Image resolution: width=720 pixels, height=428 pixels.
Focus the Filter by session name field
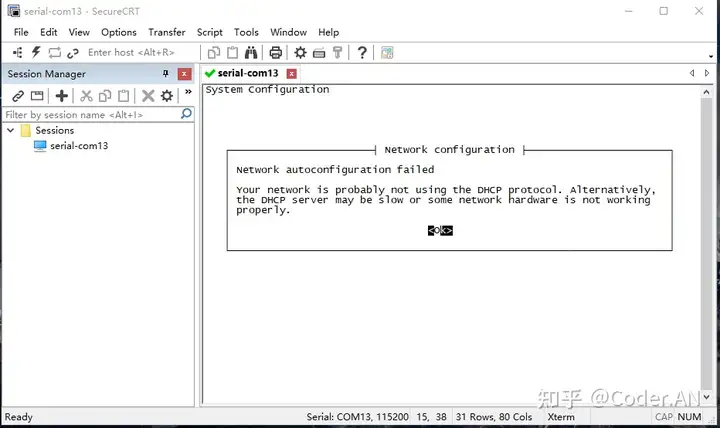tap(92, 114)
